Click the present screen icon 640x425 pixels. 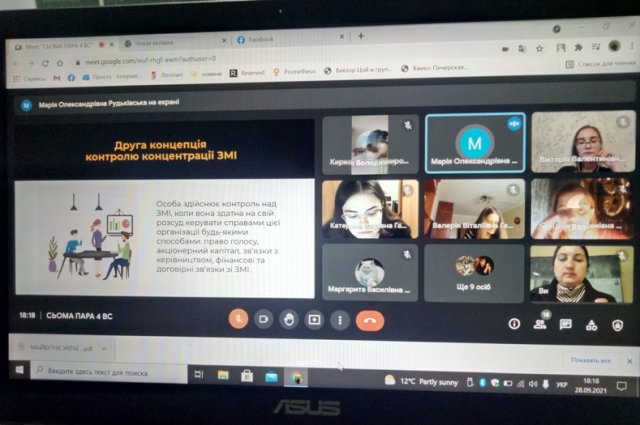click(x=314, y=320)
